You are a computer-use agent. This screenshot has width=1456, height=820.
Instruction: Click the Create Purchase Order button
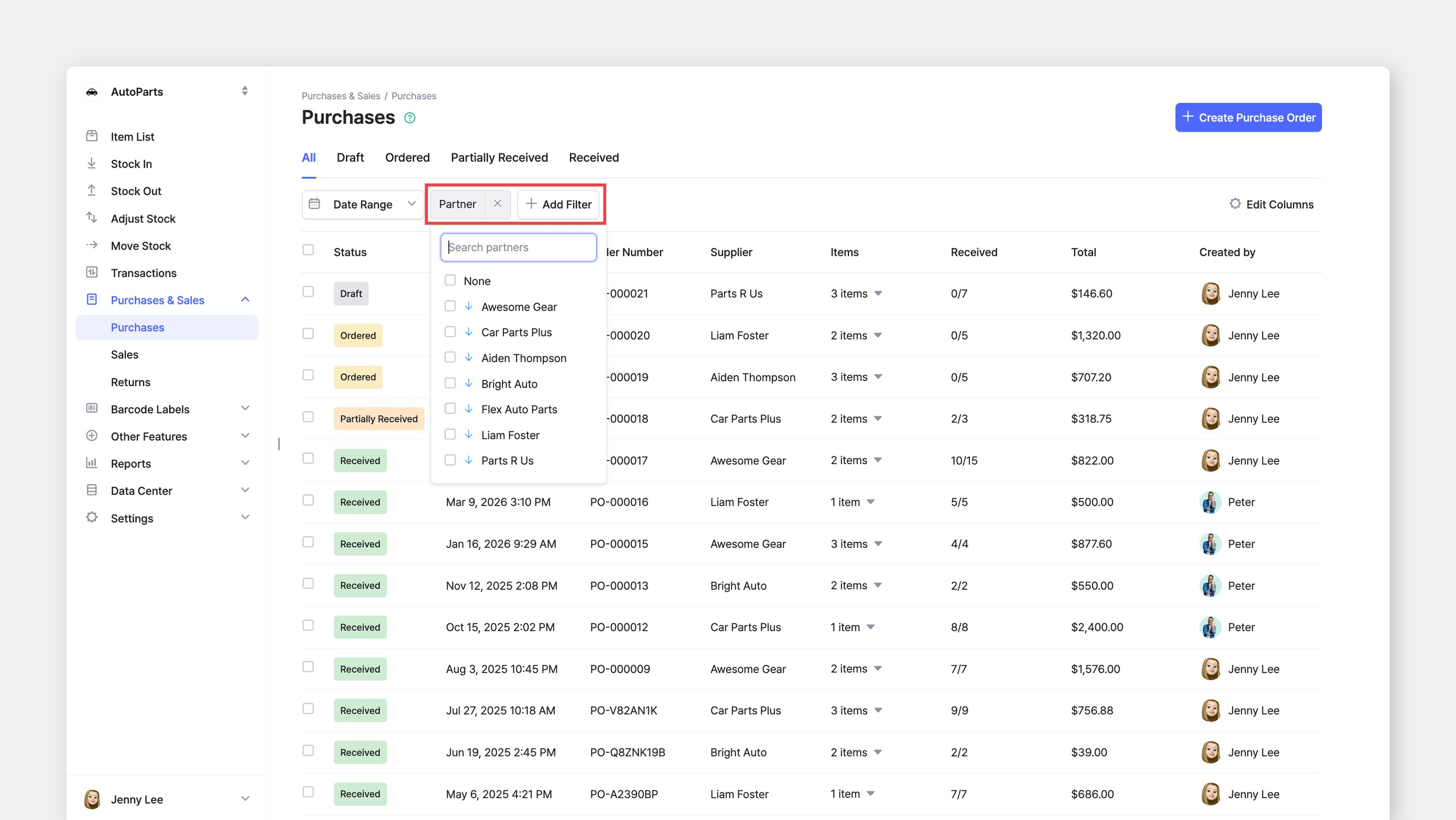(x=1248, y=117)
